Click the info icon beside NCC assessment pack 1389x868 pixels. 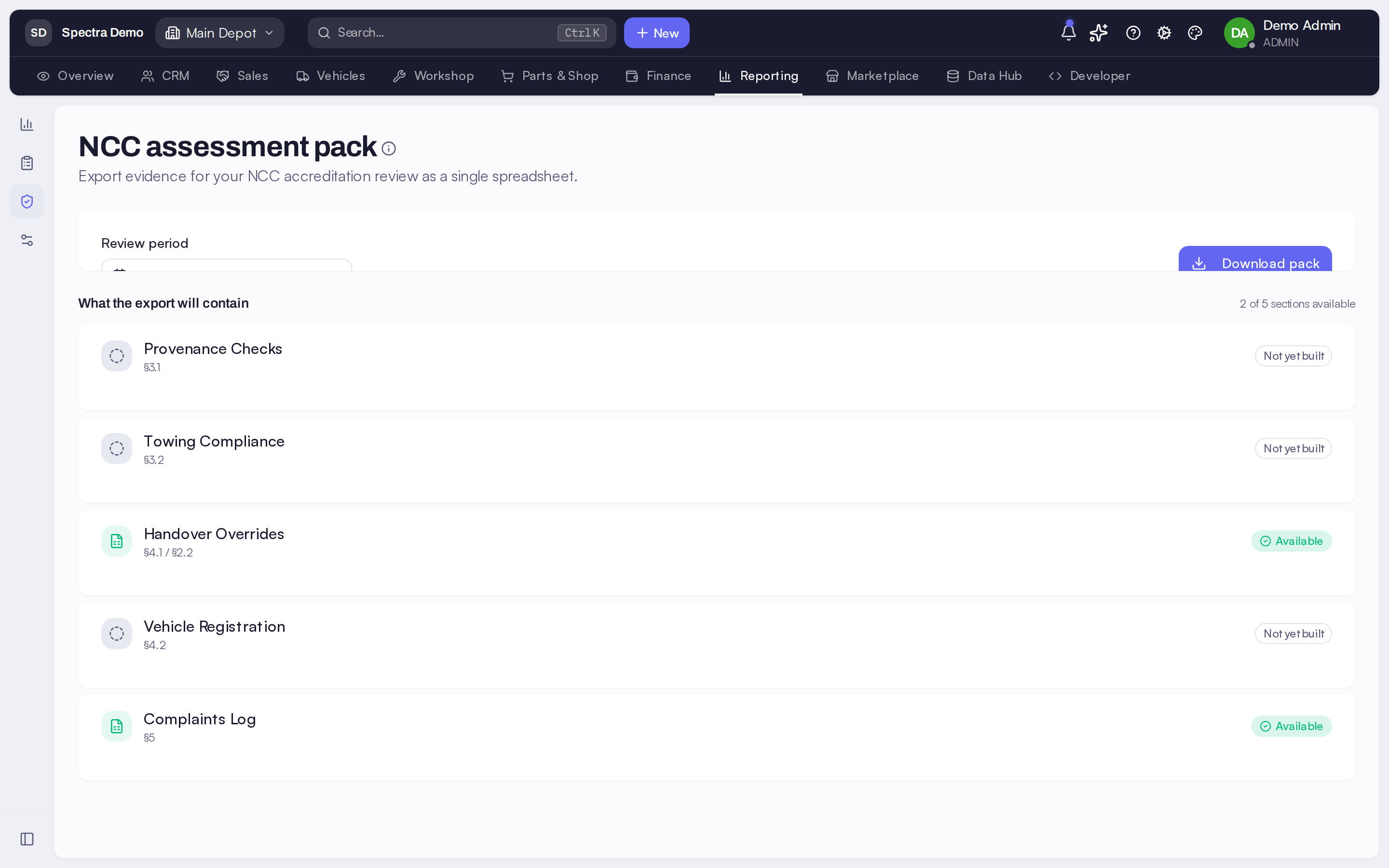pos(389,149)
